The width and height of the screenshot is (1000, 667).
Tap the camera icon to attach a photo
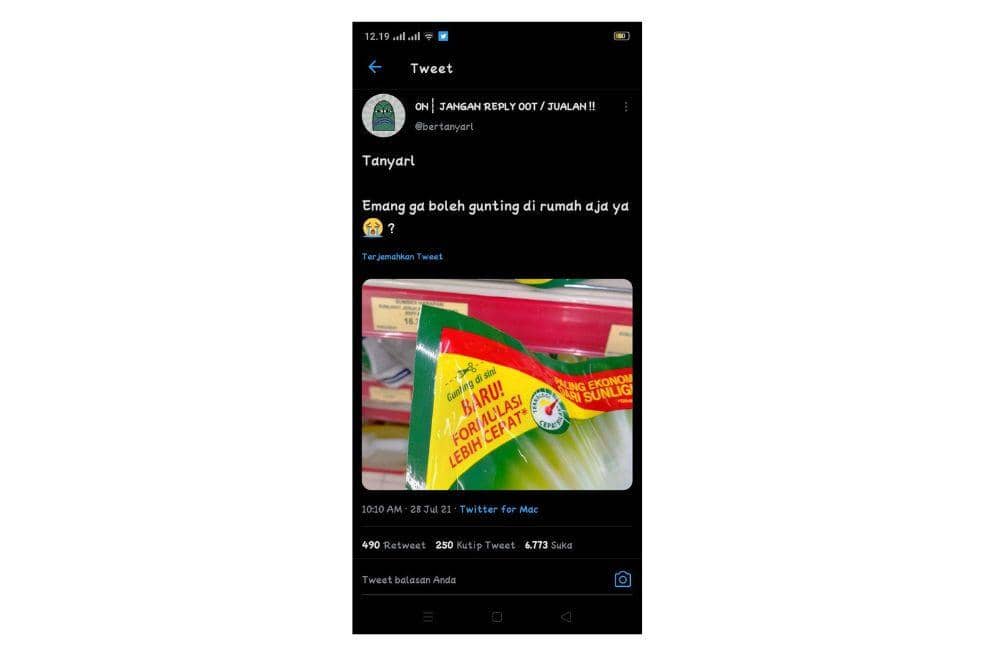pos(623,579)
